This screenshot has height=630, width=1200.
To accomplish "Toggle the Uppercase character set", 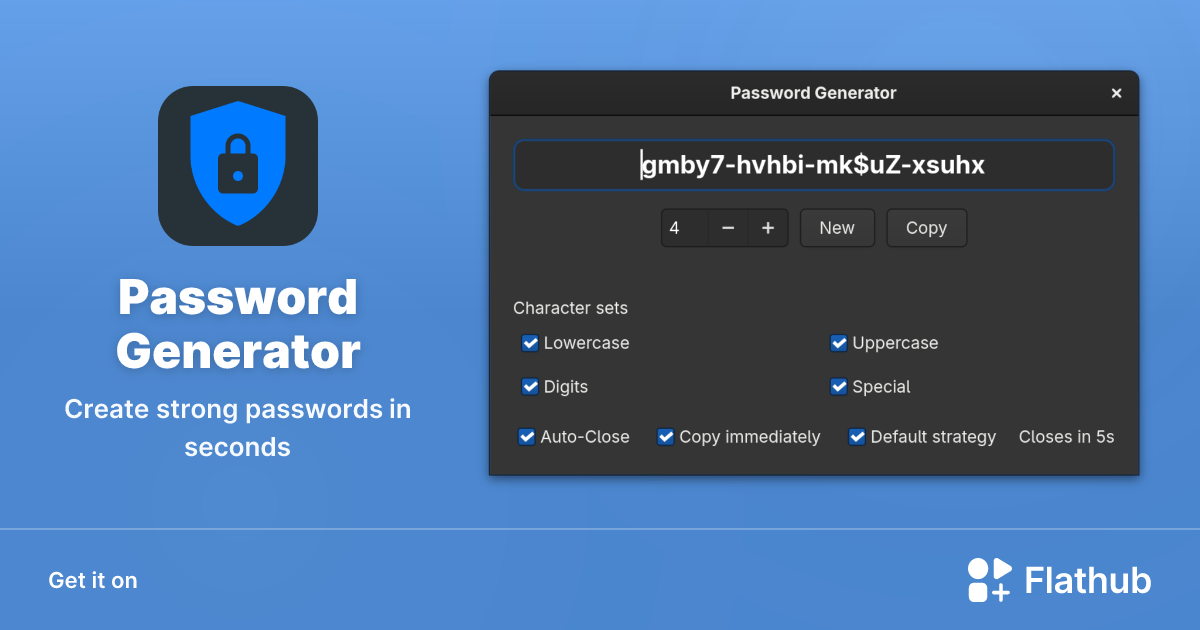I will click(x=839, y=343).
